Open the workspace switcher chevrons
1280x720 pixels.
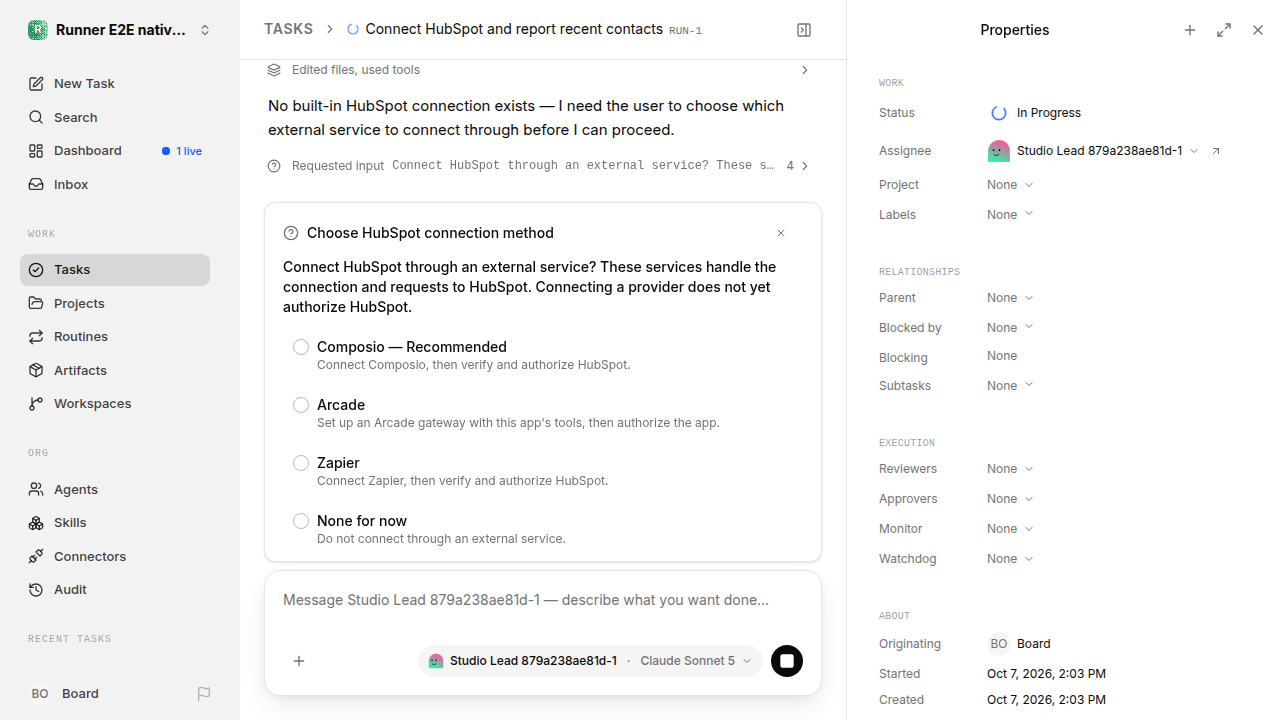205,30
